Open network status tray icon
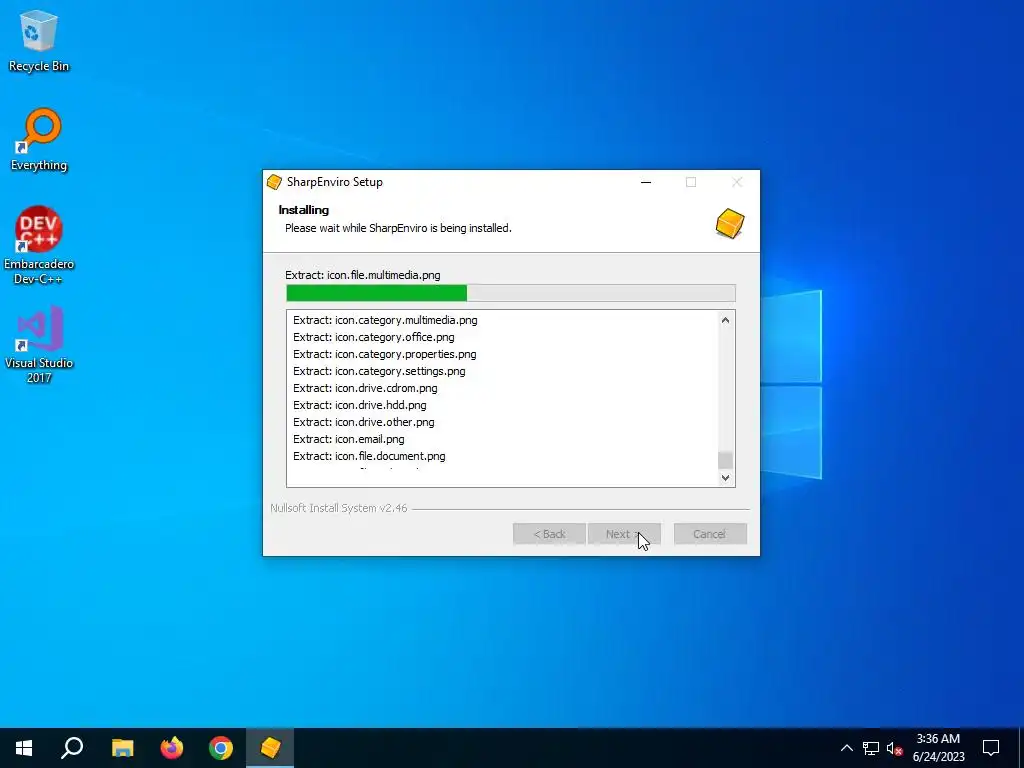This screenshot has height=768, width=1024. (x=871, y=748)
